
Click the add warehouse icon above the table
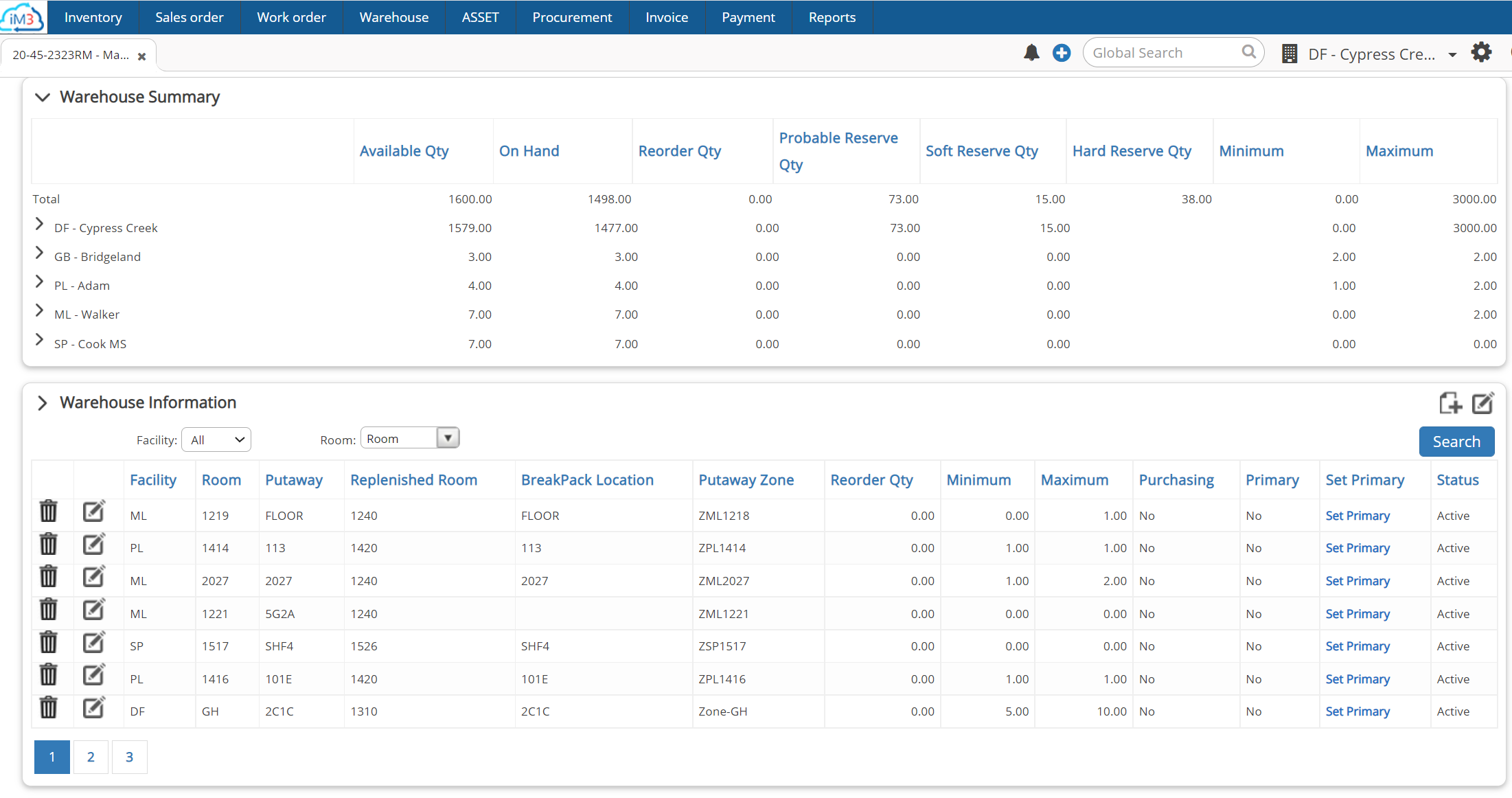pos(1451,403)
